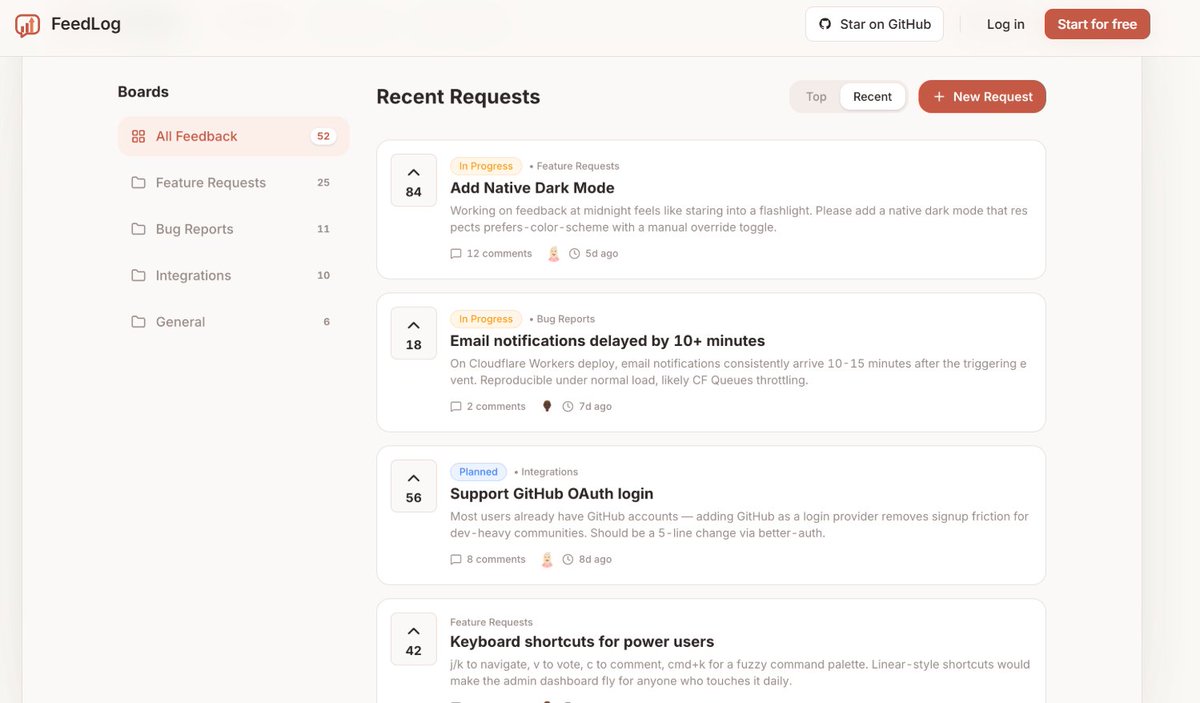Image resolution: width=1200 pixels, height=703 pixels.
Task: Click the Dark Mode request description
Action: coord(739,219)
